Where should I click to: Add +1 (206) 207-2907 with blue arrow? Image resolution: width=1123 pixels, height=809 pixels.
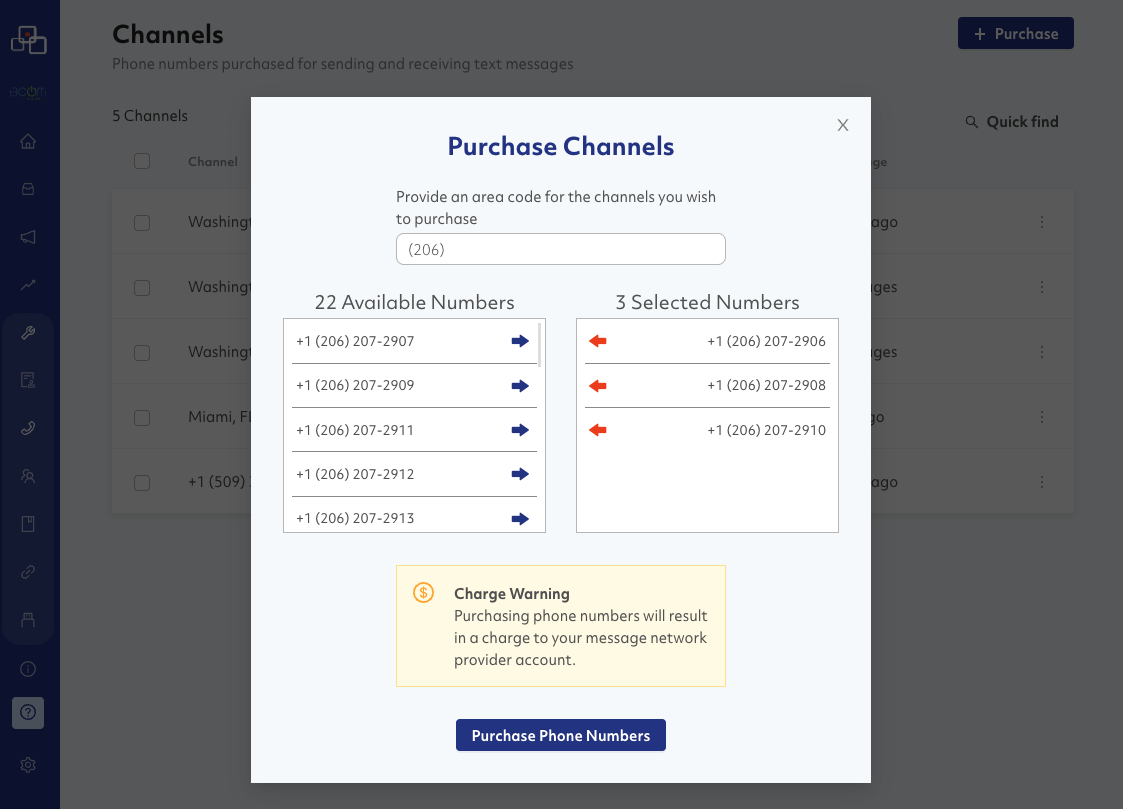click(x=520, y=341)
